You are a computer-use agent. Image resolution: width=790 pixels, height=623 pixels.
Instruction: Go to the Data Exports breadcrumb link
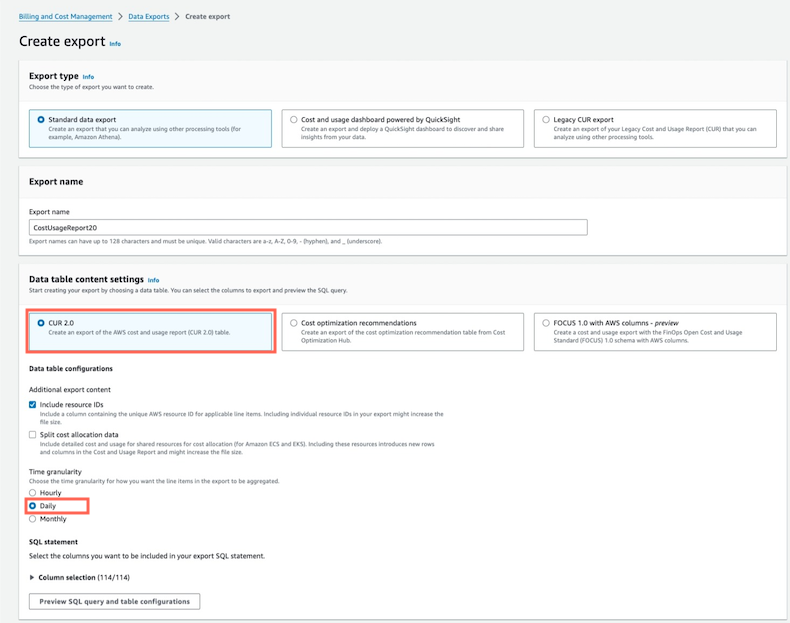click(x=149, y=17)
